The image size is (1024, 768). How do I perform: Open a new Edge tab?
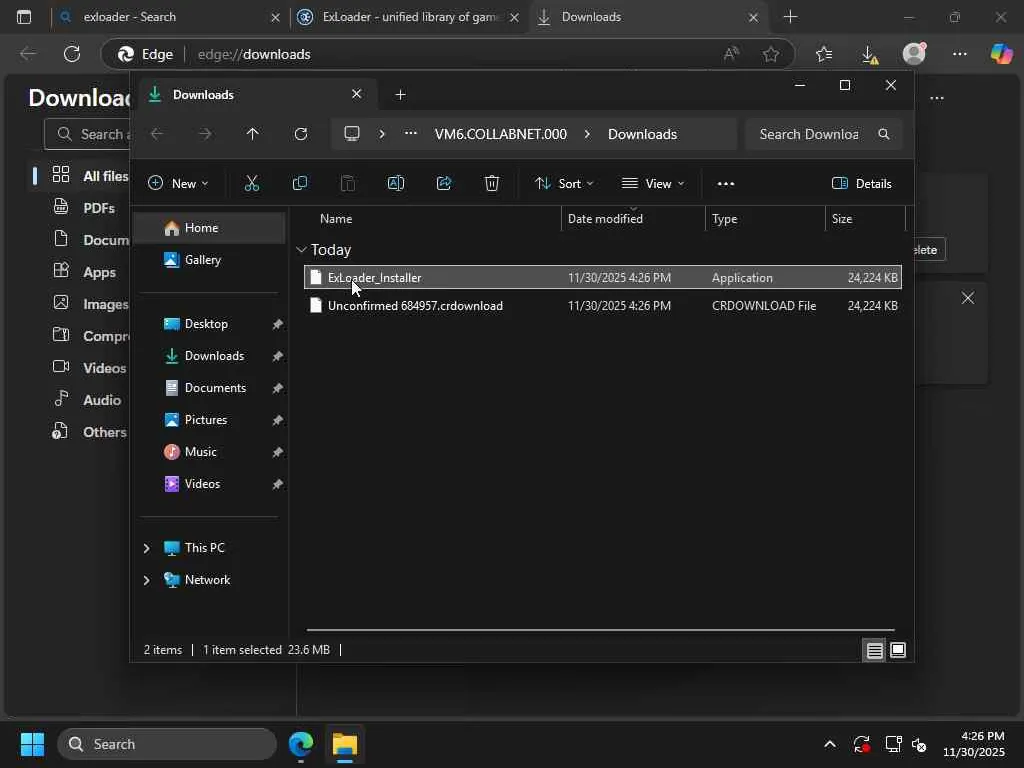pyautogui.click(x=790, y=17)
